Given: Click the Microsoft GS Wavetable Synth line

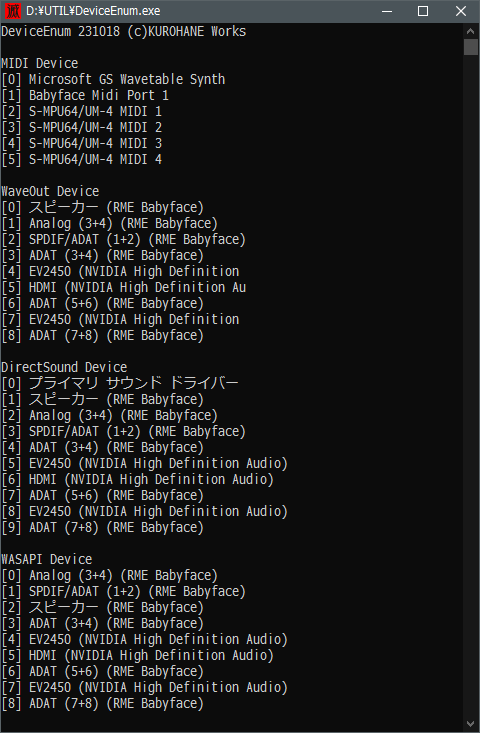Looking at the screenshot, I should point(113,79).
